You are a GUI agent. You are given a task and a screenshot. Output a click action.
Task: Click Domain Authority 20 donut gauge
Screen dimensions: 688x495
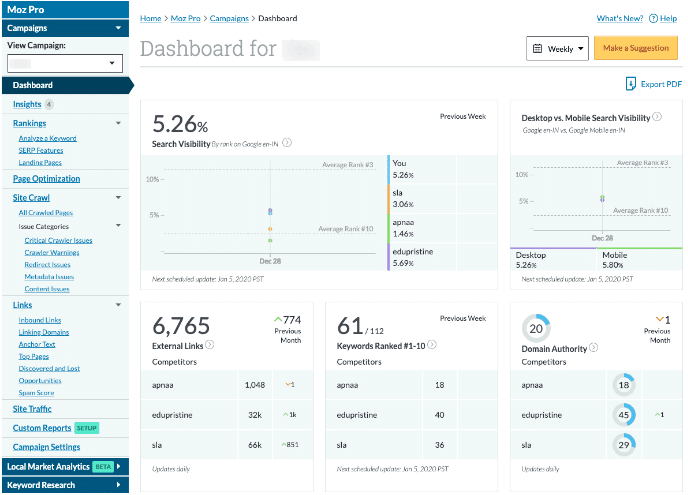click(536, 328)
